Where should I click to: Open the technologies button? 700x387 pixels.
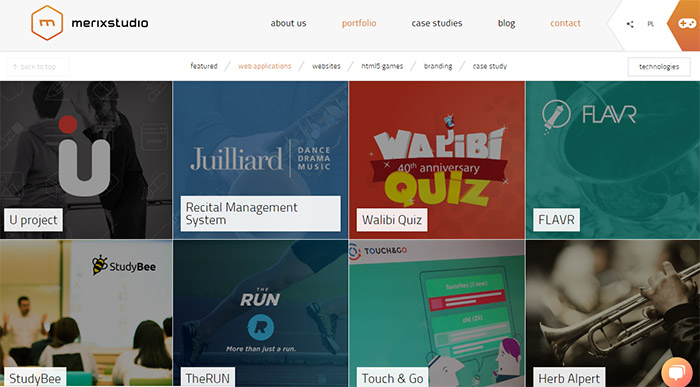click(659, 67)
